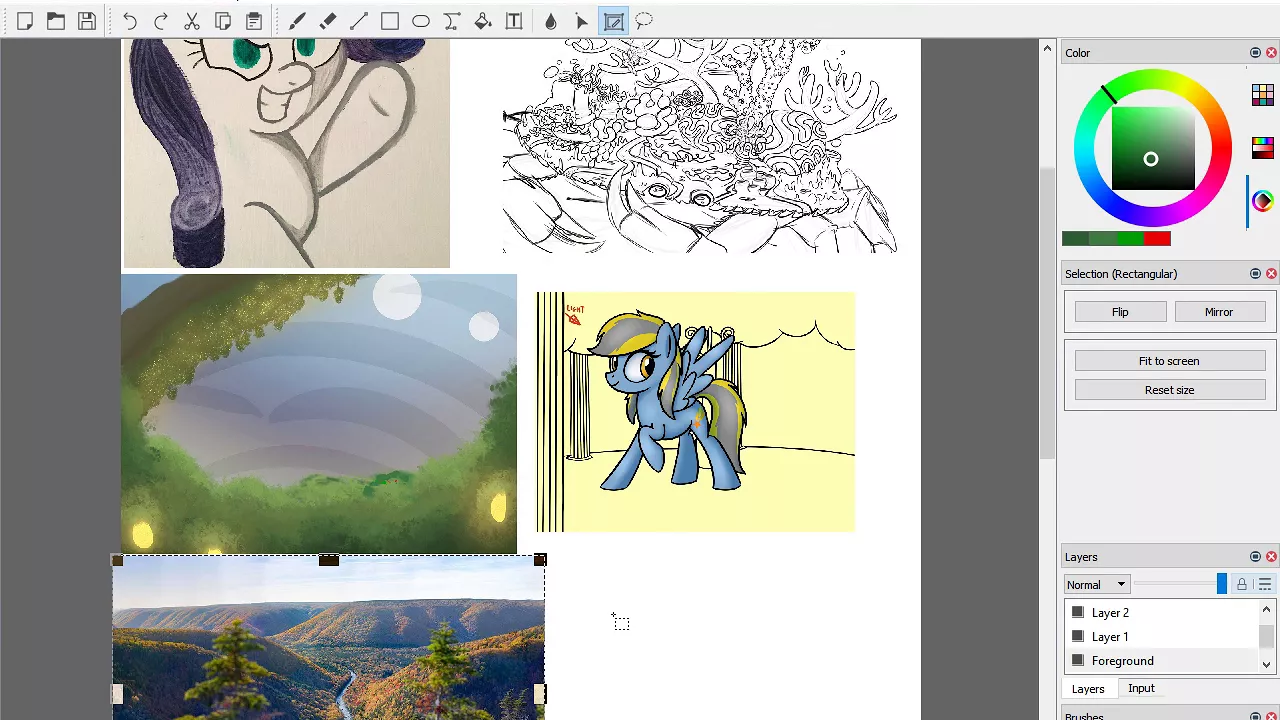
Task: Open the Normal blend mode dropdown
Action: [1097, 584]
